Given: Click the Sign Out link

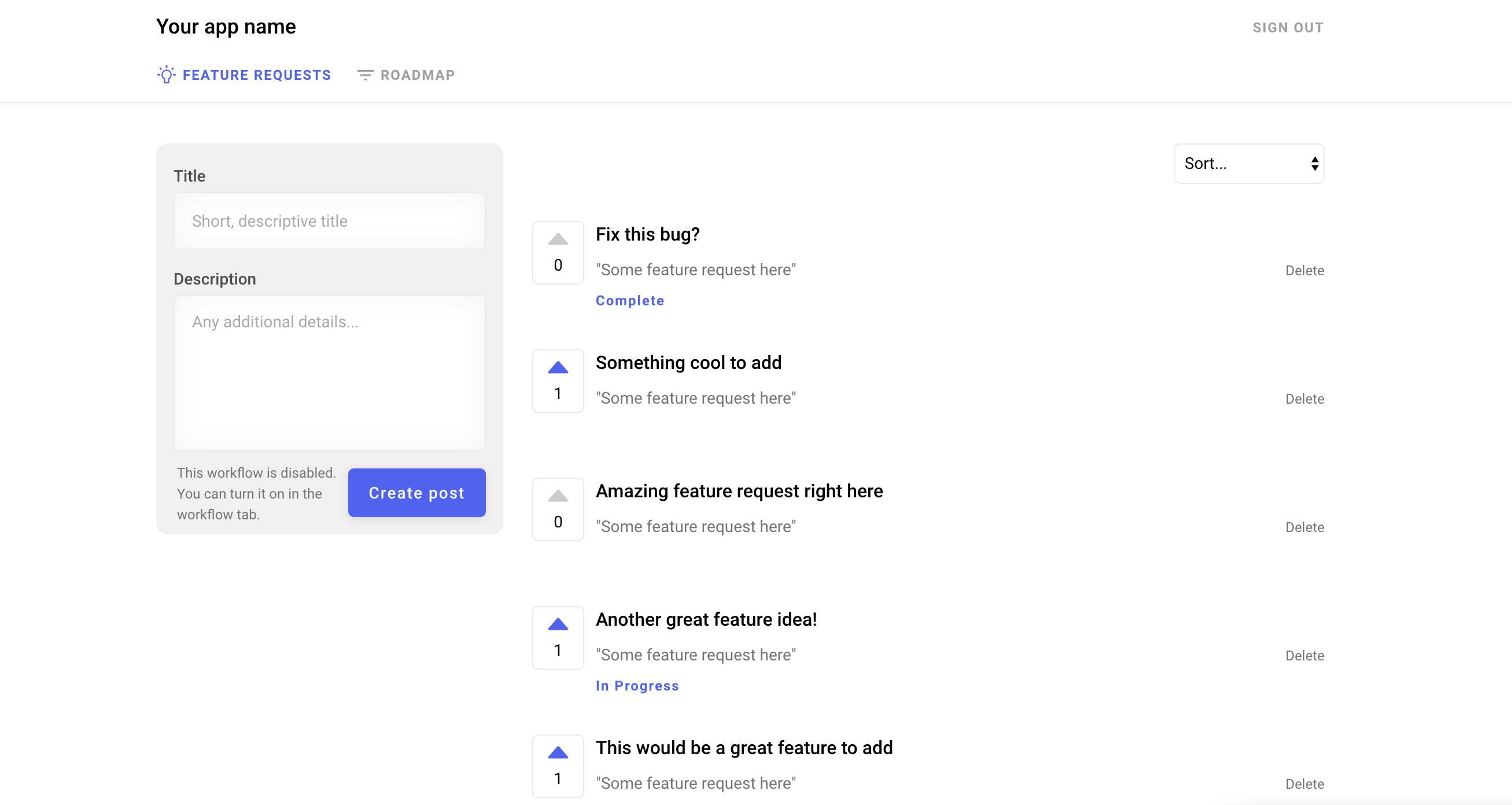Looking at the screenshot, I should point(1288,28).
